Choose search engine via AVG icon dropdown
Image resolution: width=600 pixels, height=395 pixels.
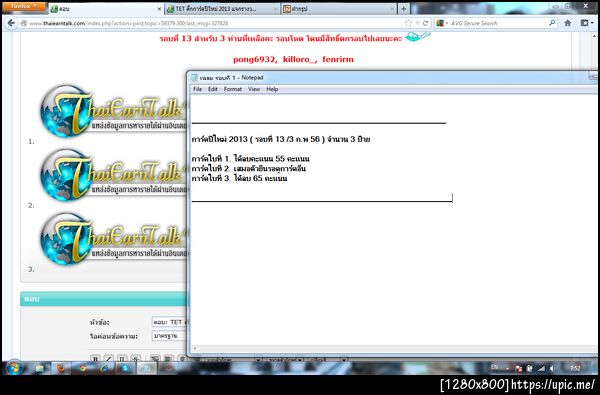coord(442,23)
